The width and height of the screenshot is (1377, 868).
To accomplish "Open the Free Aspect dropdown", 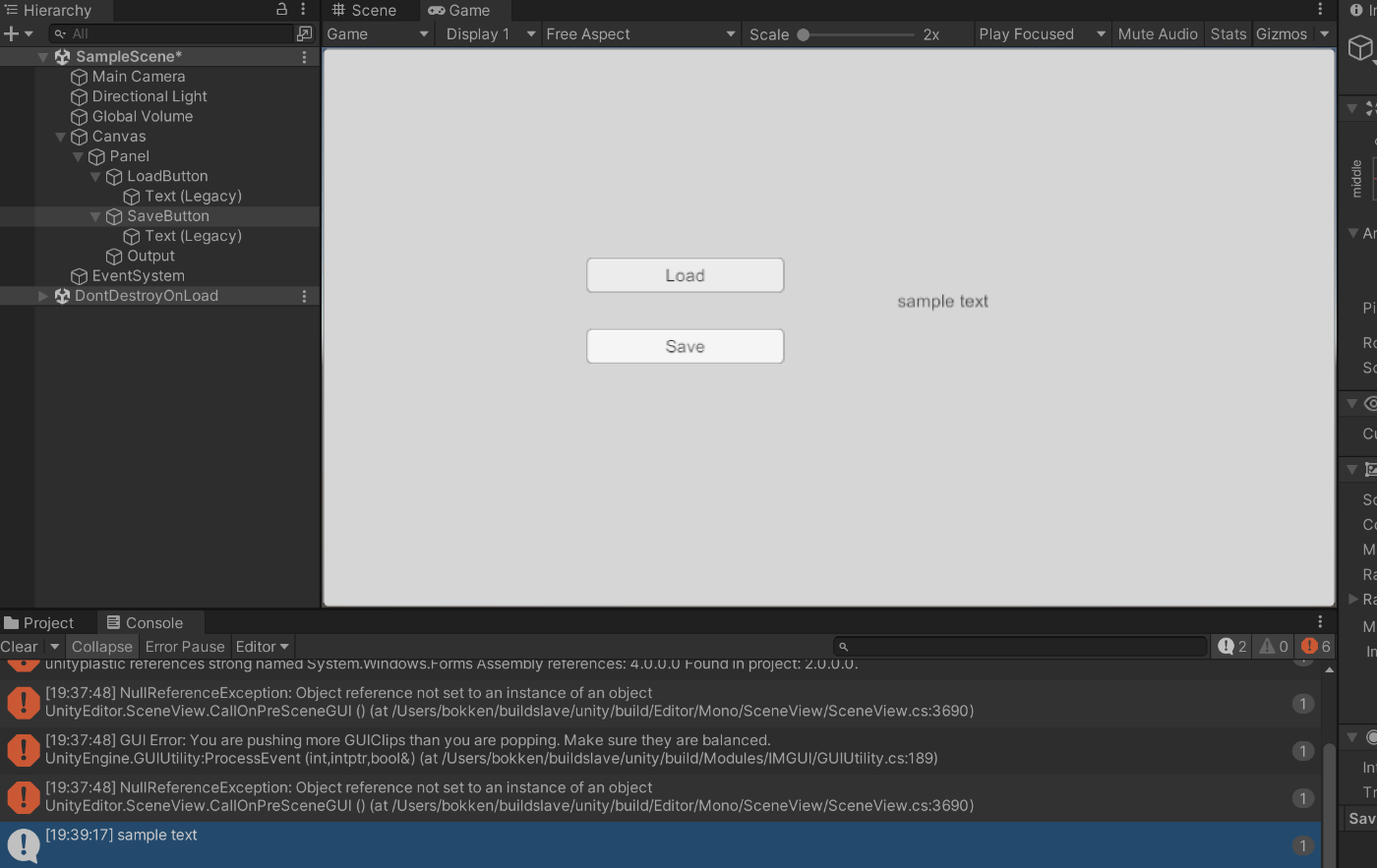I will [x=640, y=33].
